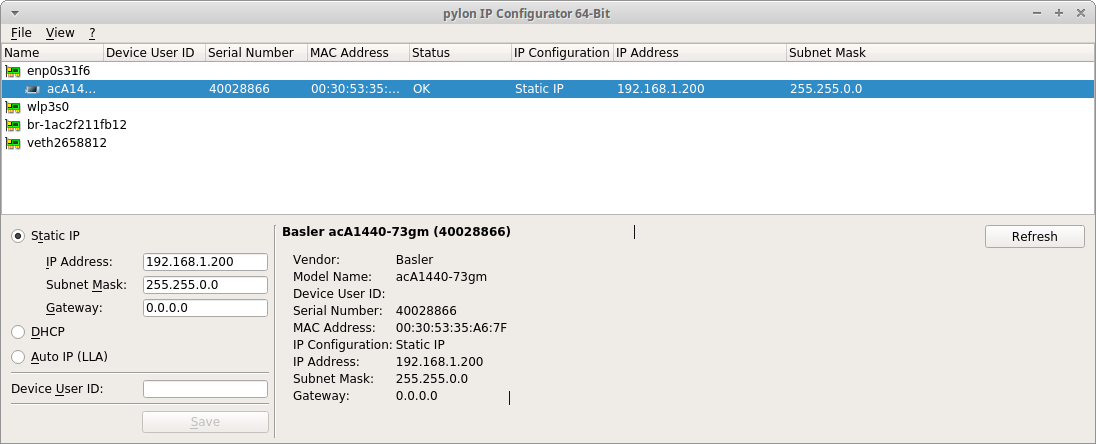The width and height of the screenshot is (1096, 444).
Task: Sort by the Serial Number column header
Action: click(x=257, y=53)
